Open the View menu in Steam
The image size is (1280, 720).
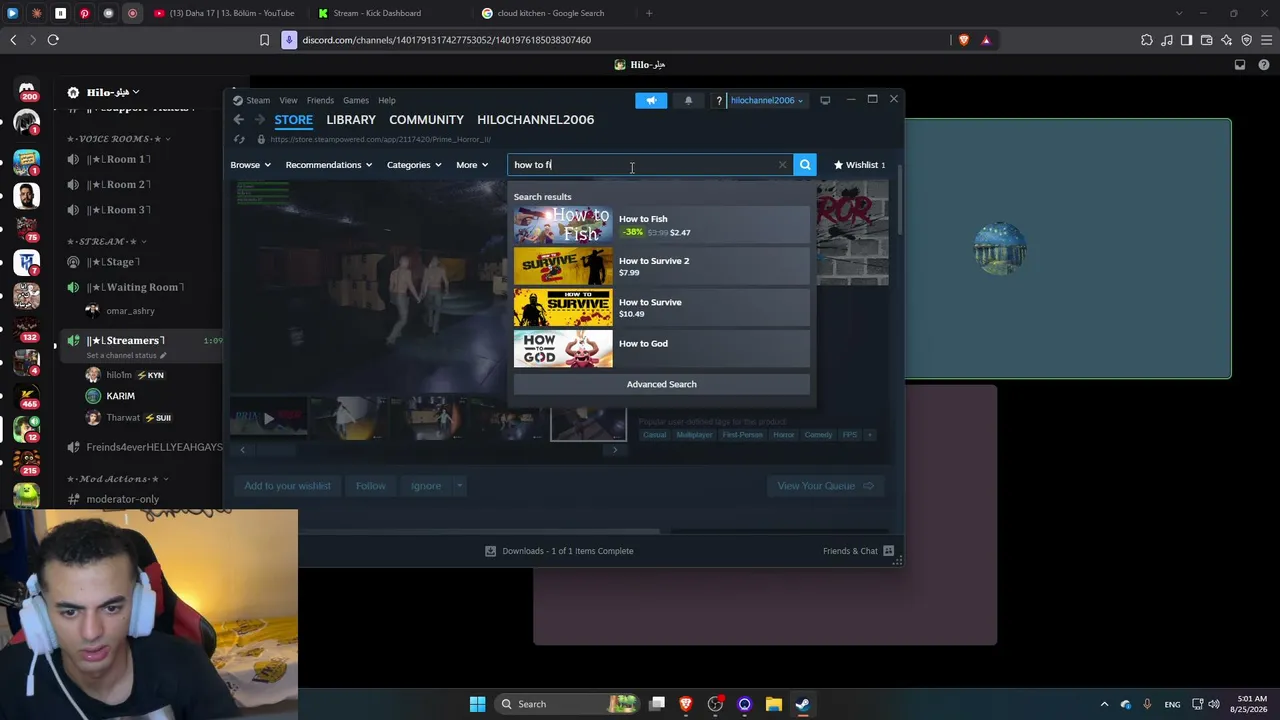tap(288, 100)
